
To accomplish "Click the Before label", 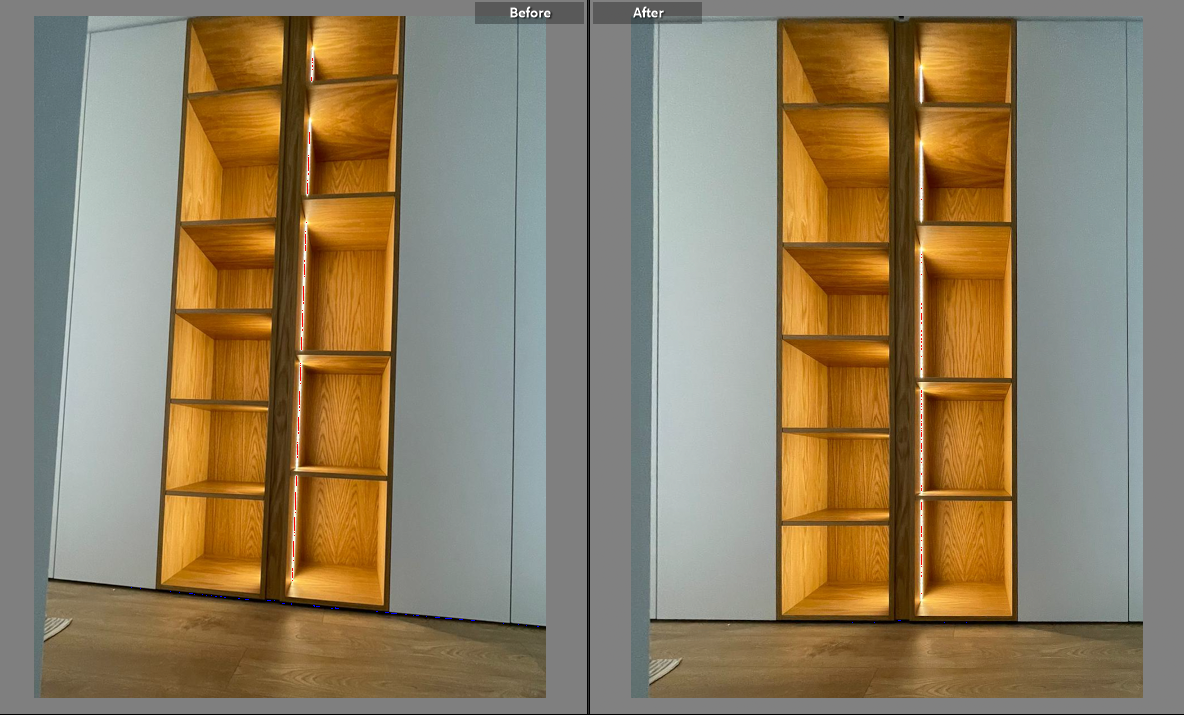I will point(529,13).
